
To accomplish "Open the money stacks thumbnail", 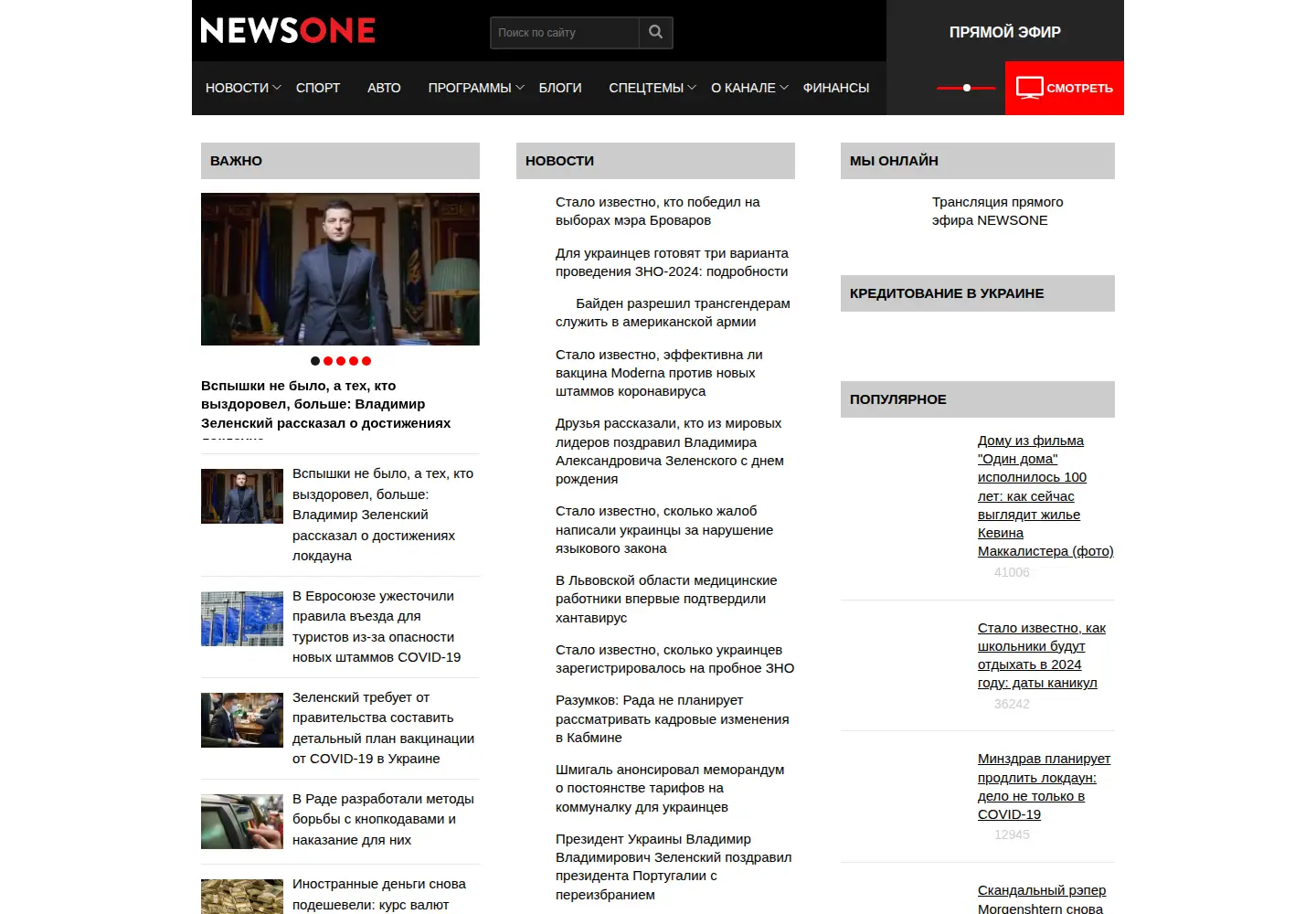I will (x=242, y=897).
